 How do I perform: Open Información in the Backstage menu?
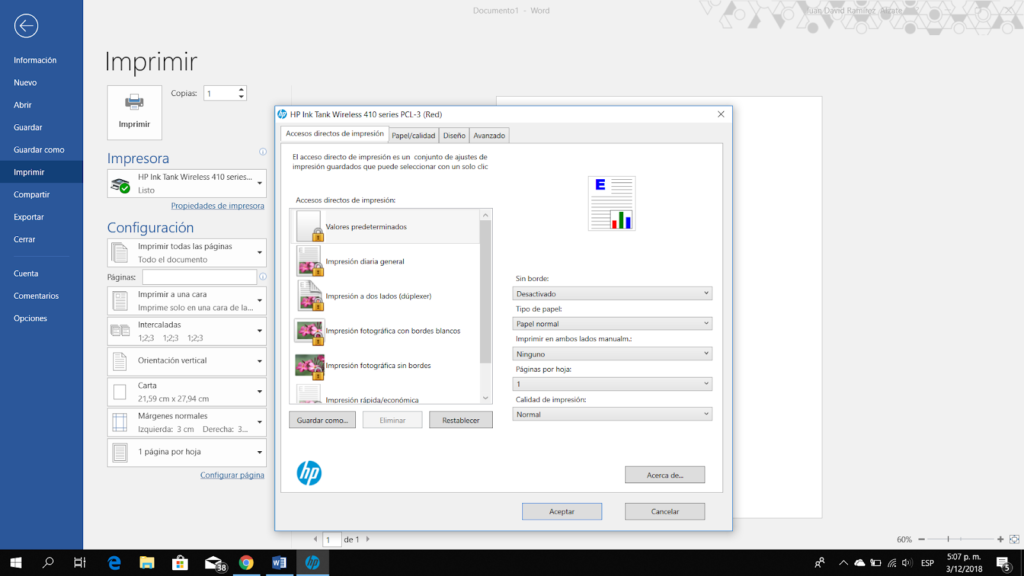35,60
